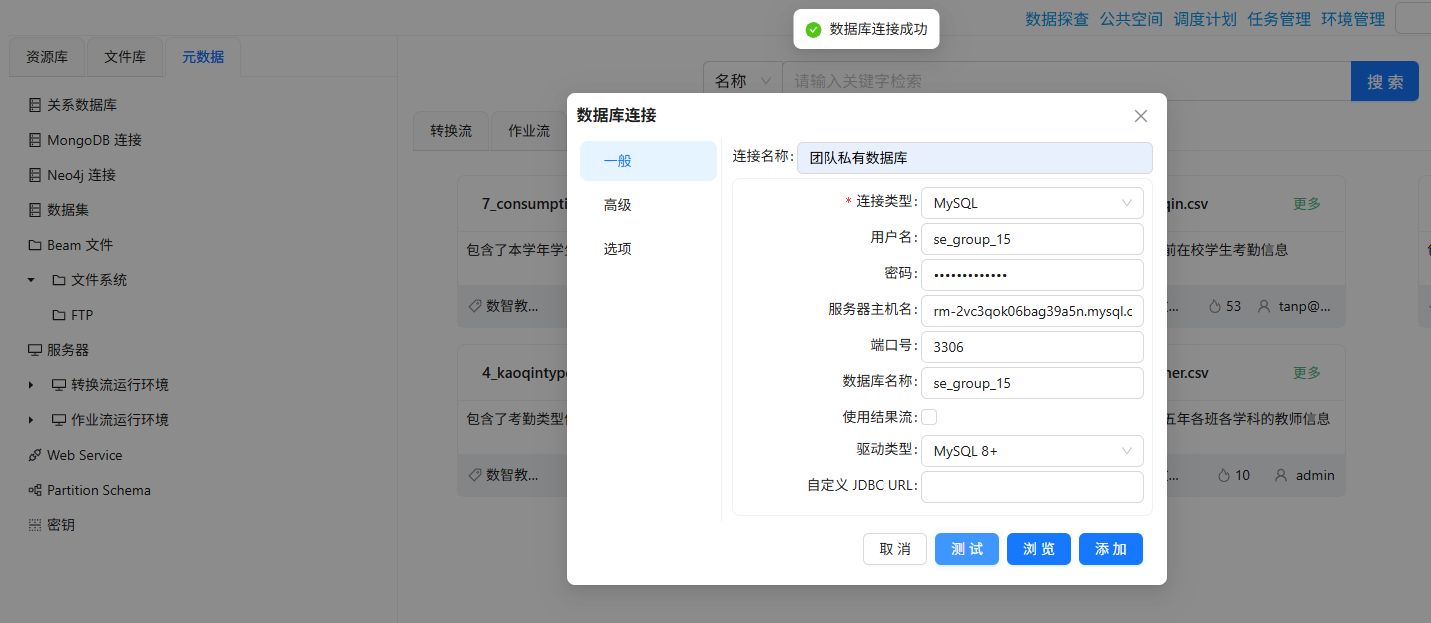
Task: Click the tag icon on 4_kaoqintype card
Action: pyautogui.click(x=475, y=475)
